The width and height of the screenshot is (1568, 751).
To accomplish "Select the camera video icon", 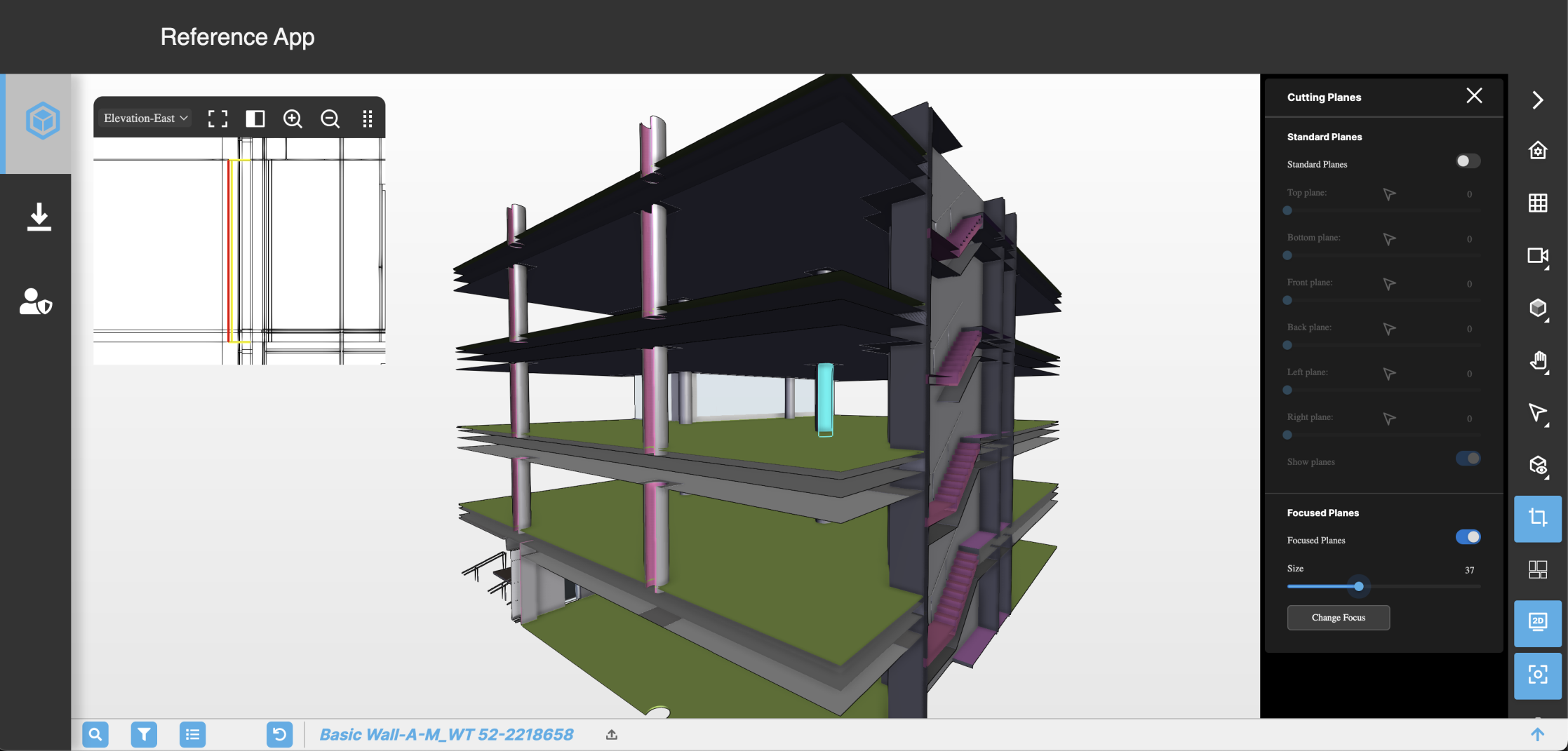I will click(1537, 256).
